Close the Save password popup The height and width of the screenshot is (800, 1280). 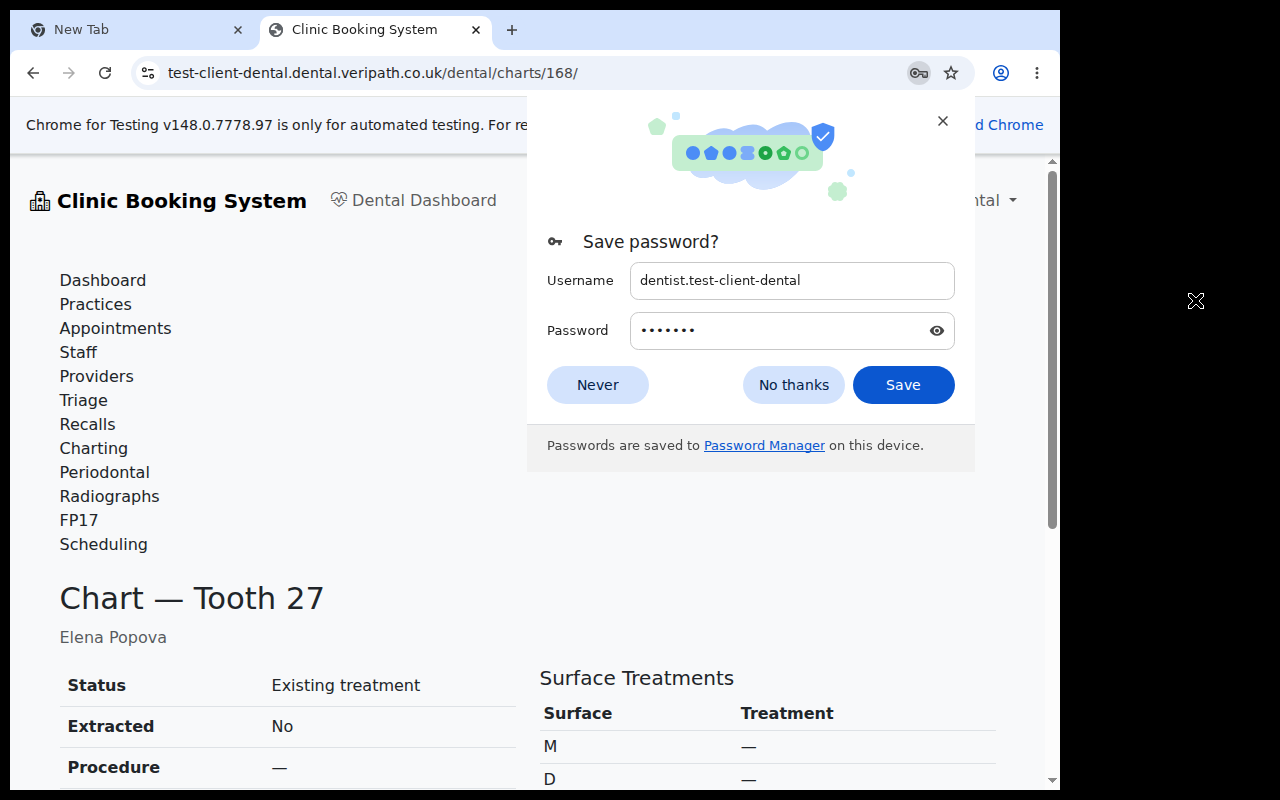tap(942, 121)
